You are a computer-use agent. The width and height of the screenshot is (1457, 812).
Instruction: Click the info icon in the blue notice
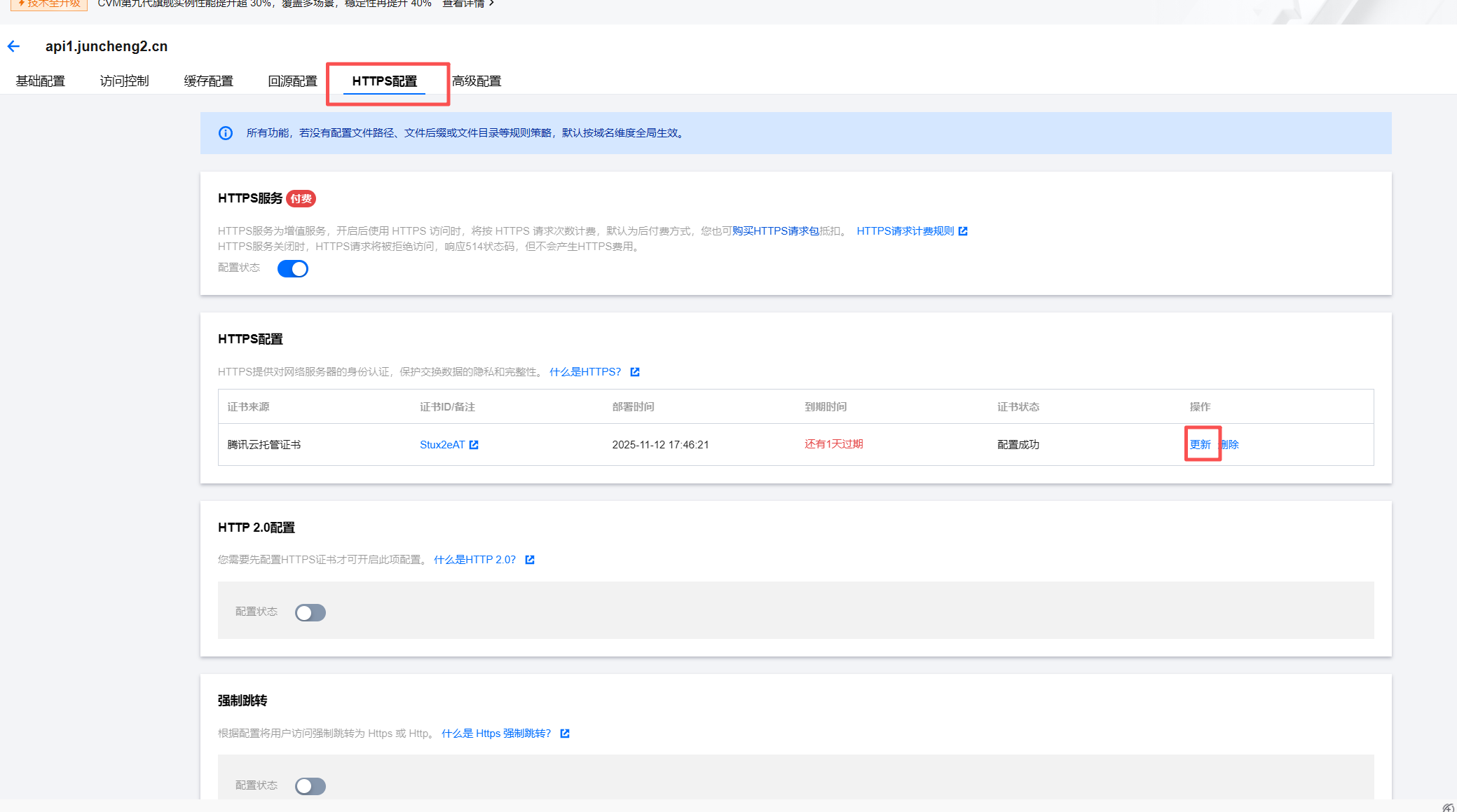[226, 133]
